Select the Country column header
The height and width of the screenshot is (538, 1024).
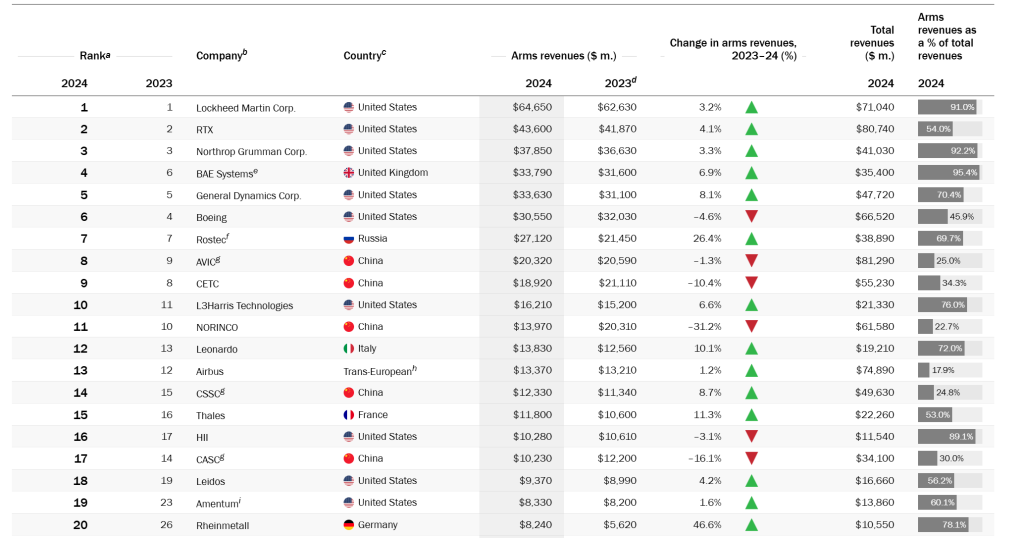tap(364, 55)
